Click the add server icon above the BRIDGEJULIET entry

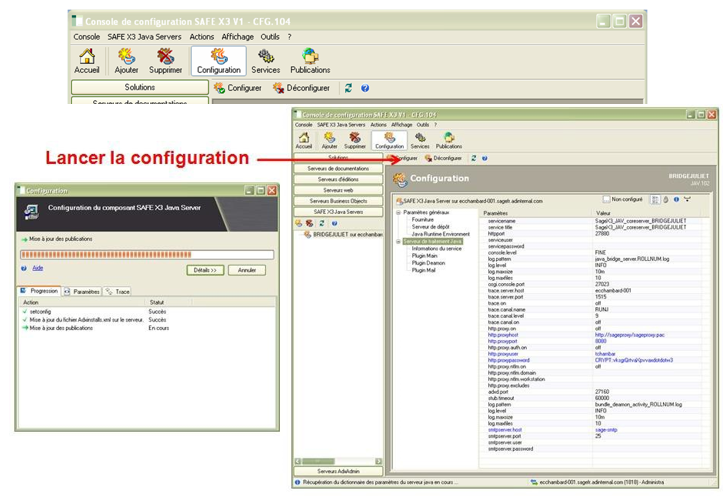299,223
